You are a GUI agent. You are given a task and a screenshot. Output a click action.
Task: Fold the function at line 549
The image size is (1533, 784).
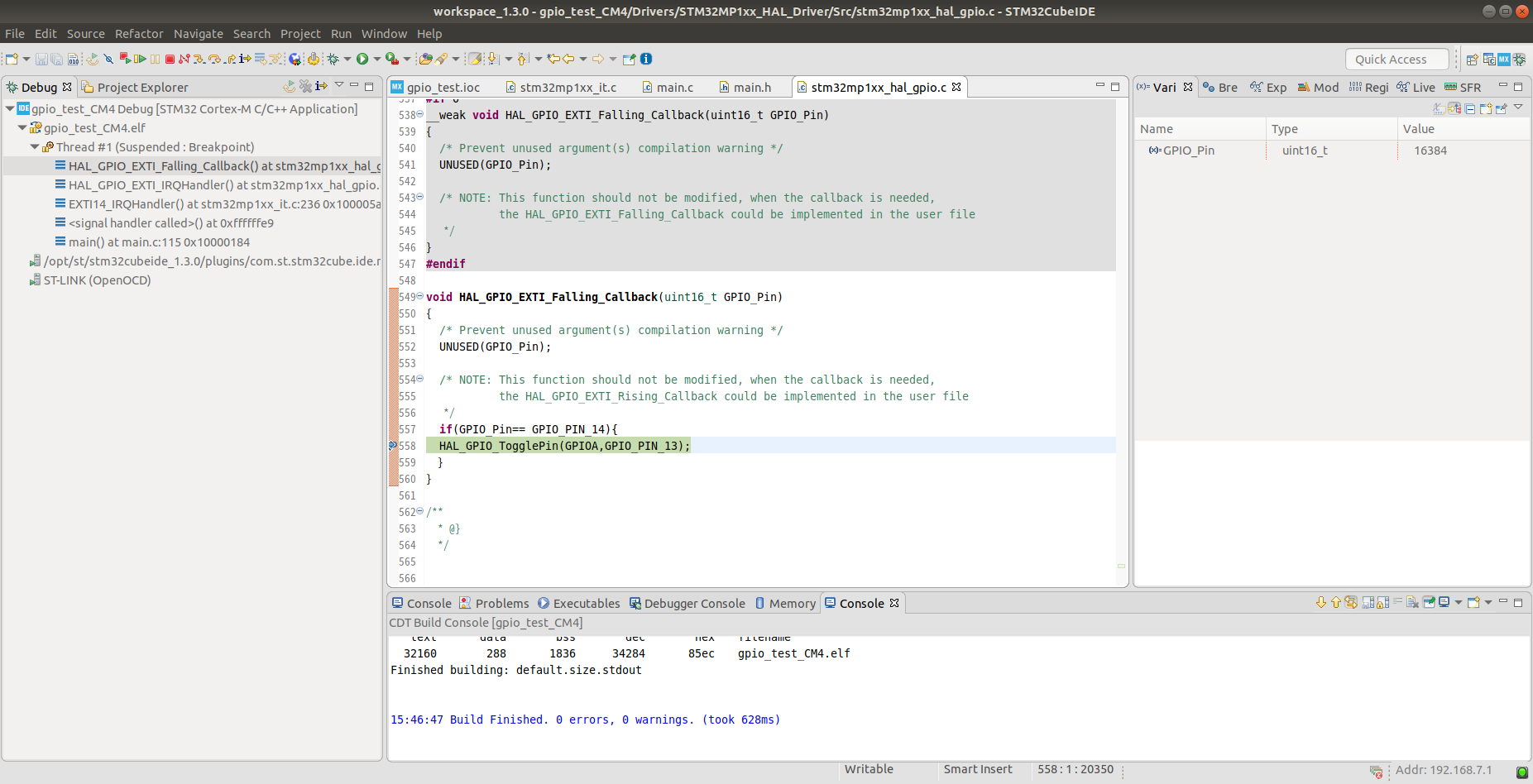[419, 296]
